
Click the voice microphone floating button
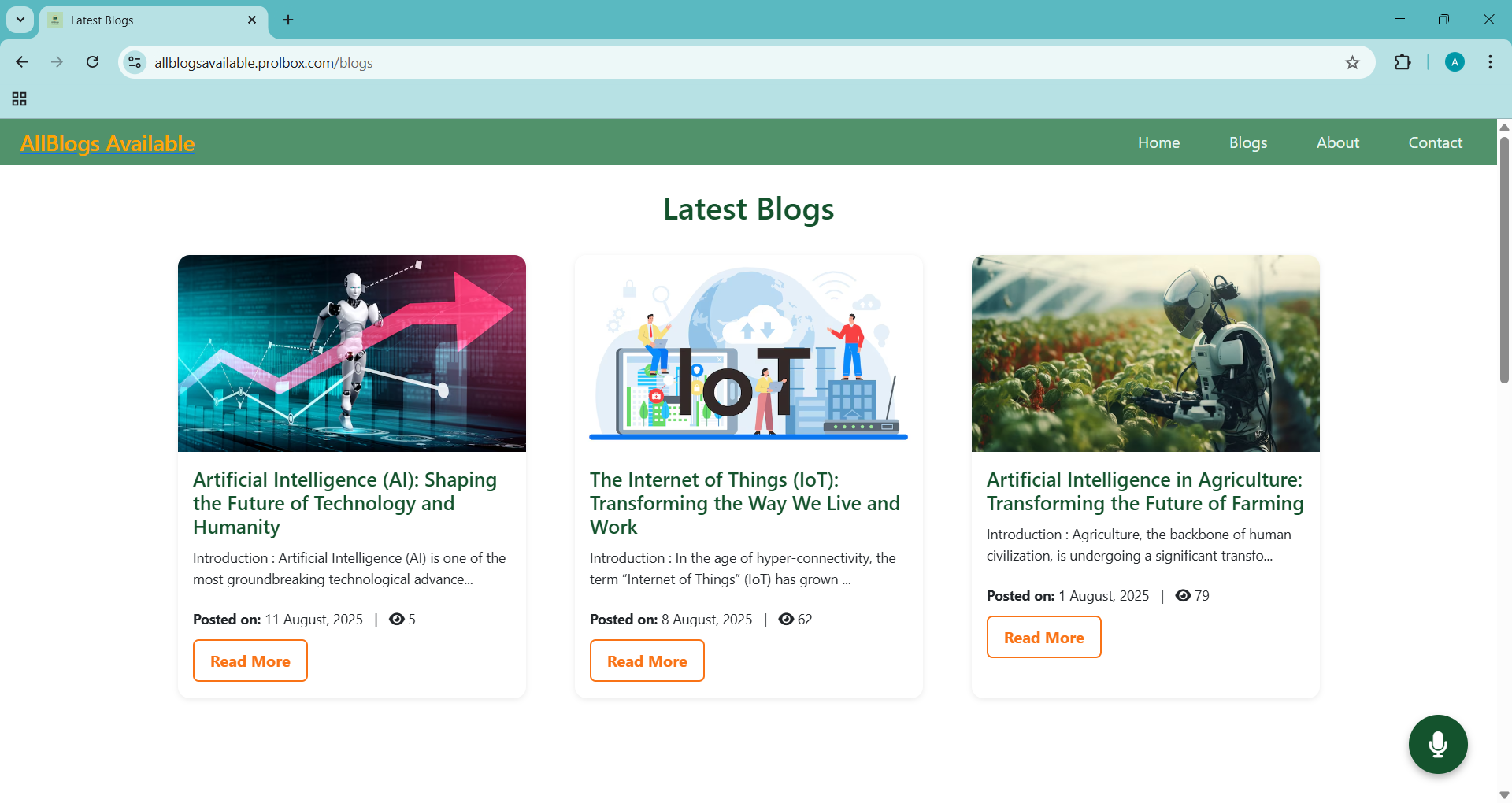click(x=1437, y=744)
